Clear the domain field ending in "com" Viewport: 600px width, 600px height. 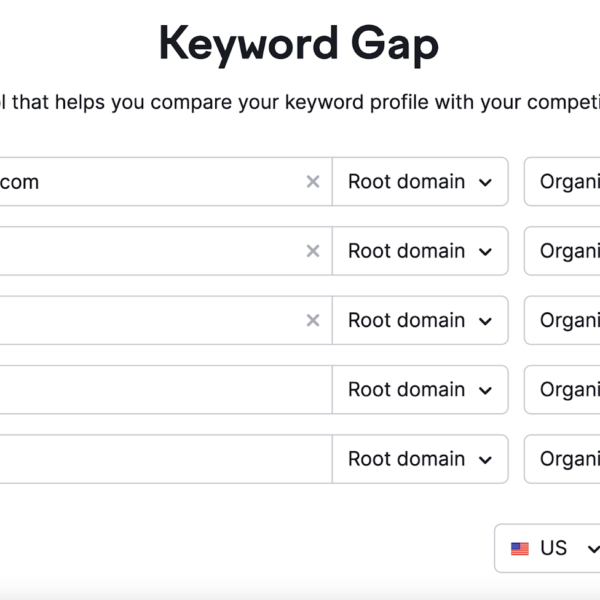pyautogui.click(x=313, y=182)
